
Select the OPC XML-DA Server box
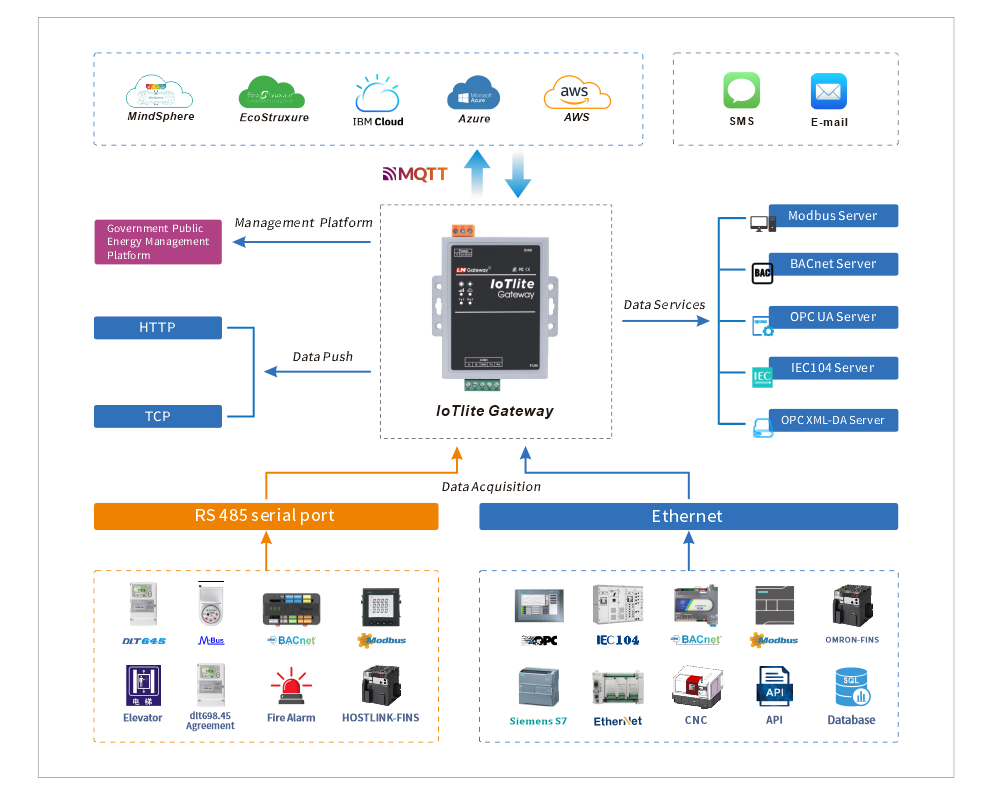point(833,420)
